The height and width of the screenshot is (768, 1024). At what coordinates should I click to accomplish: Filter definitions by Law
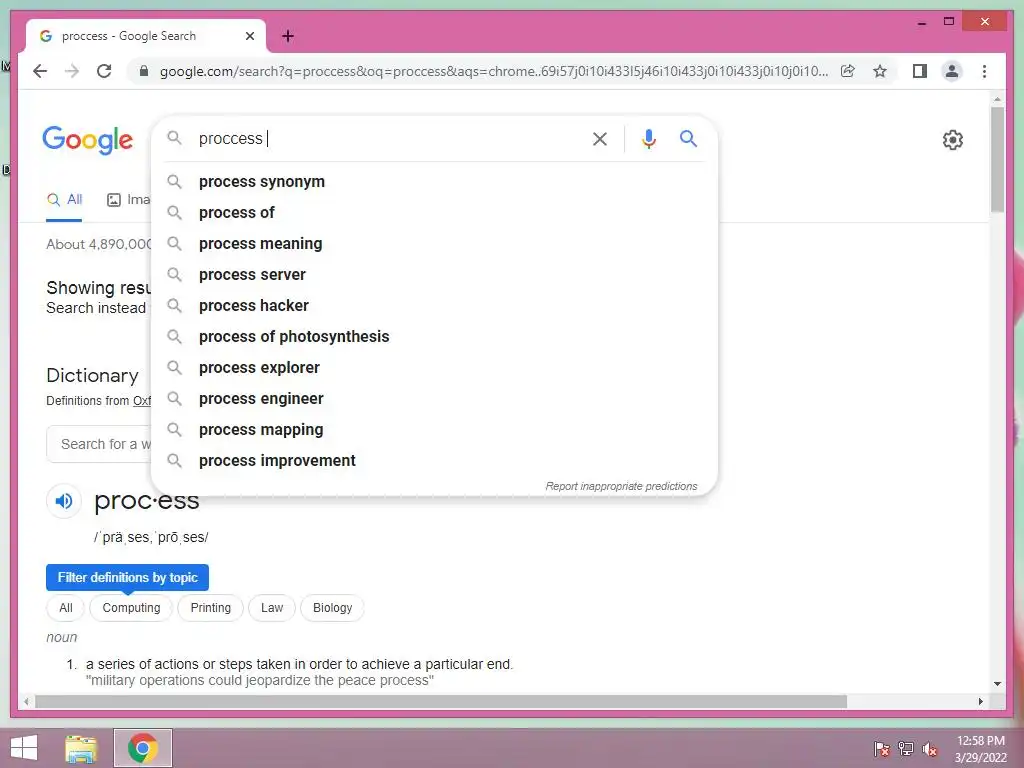(x=272, y=608)
